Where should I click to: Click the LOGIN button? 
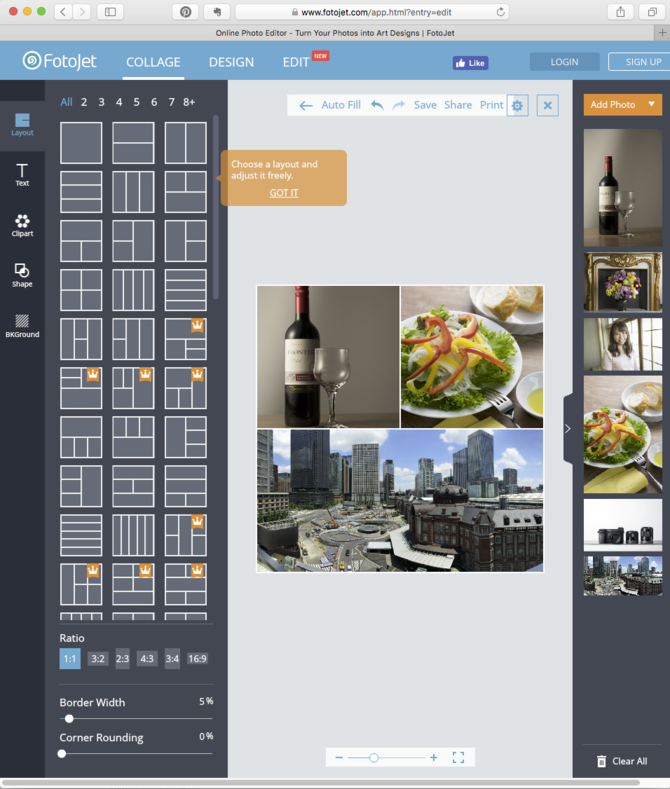click(x=564, y=62)
